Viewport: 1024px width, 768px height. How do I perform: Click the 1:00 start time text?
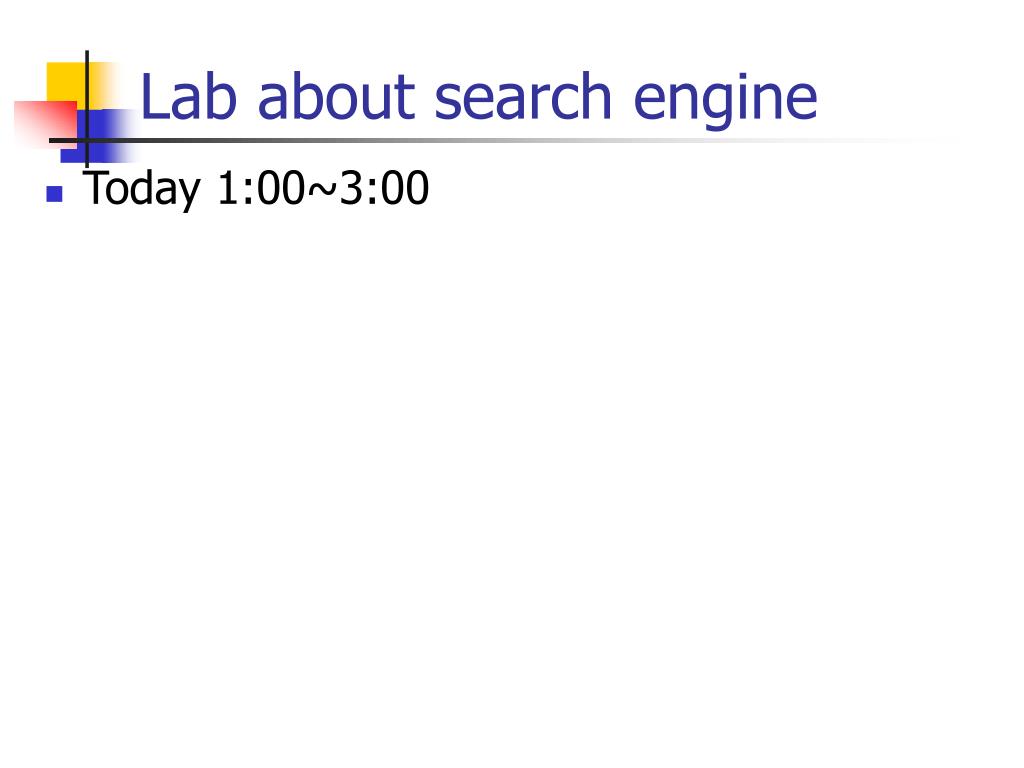click(x=260, y=188)
